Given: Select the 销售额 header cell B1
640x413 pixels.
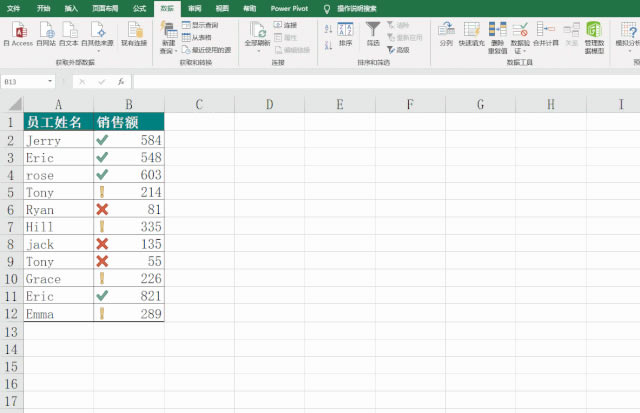Looking at the screenshot, I should point(130,122).
